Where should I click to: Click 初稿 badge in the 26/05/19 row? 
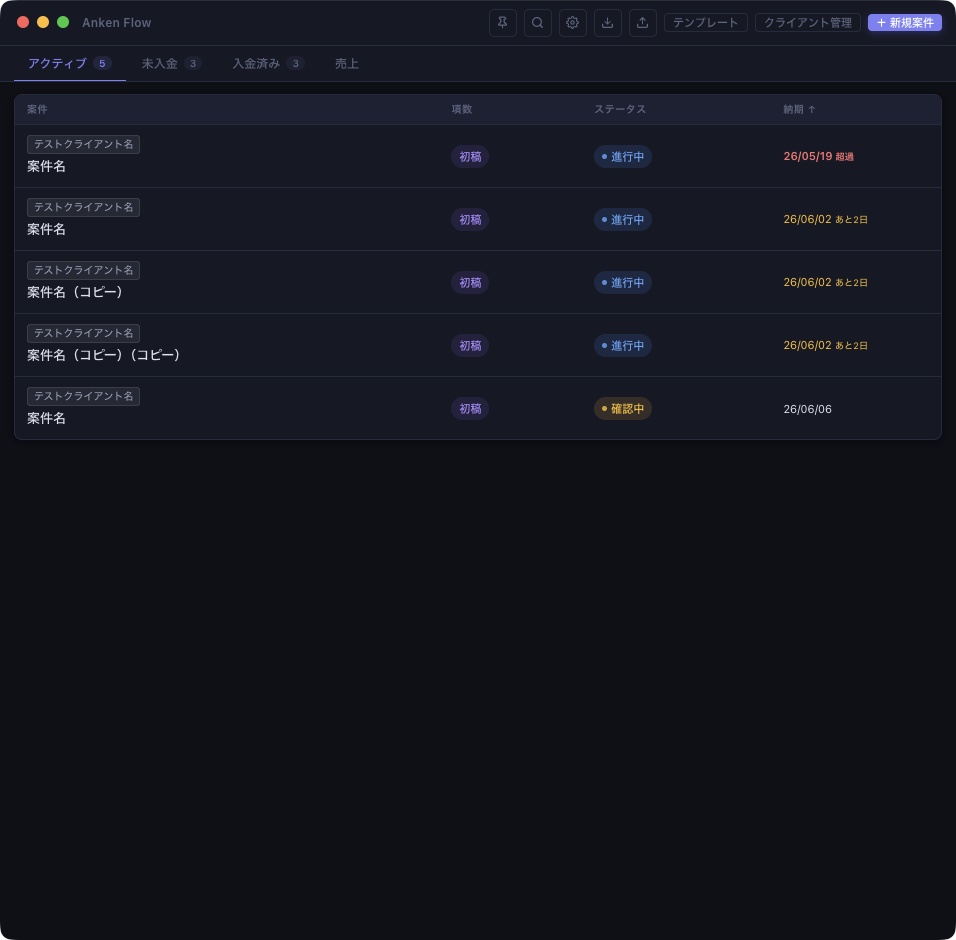coord(469,157)
